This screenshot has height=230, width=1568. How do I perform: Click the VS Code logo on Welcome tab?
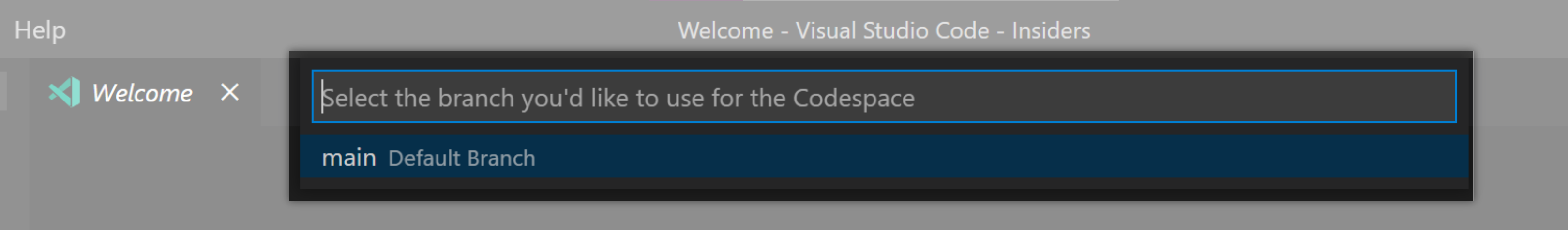64,92
